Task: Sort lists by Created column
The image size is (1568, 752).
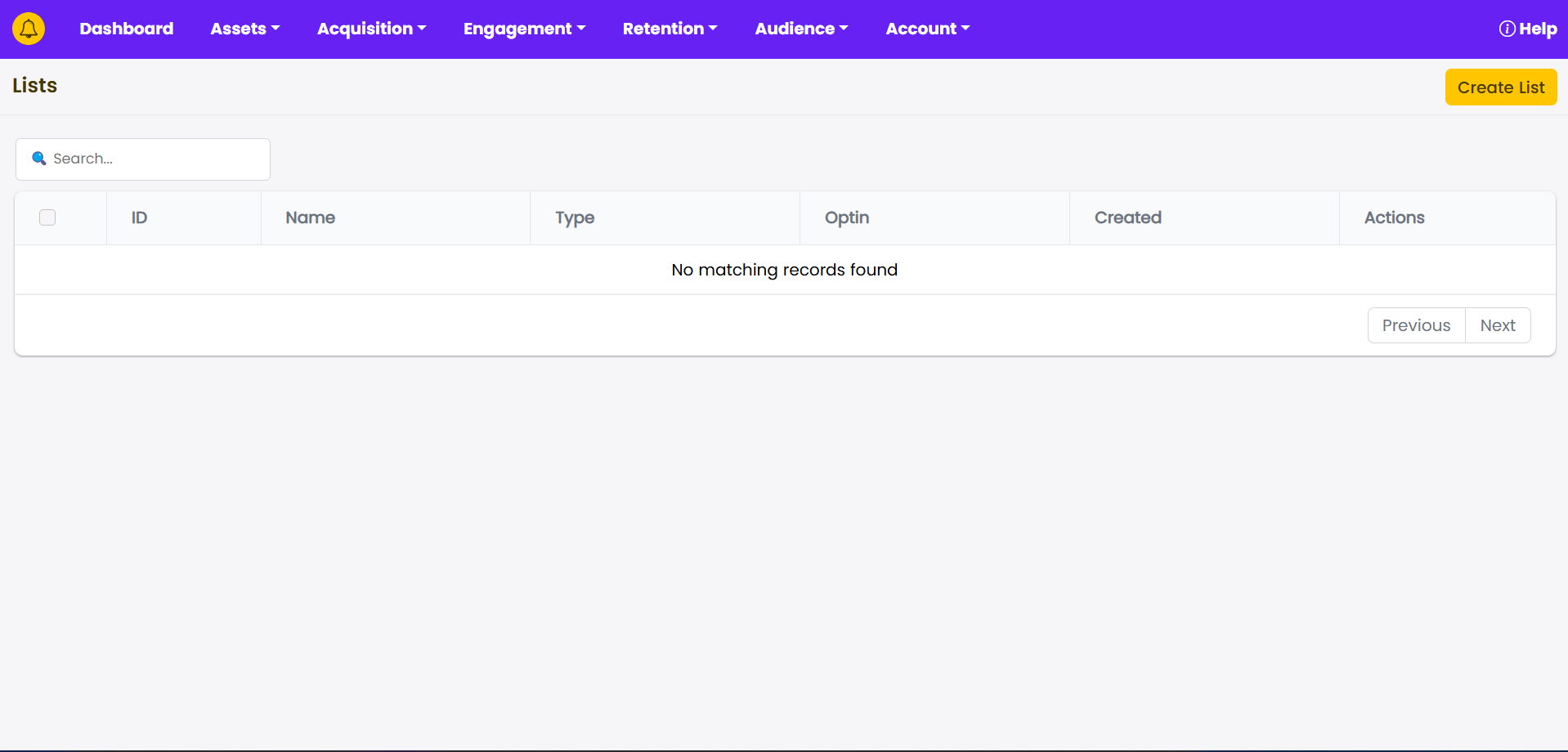Action: (1127, 217)
